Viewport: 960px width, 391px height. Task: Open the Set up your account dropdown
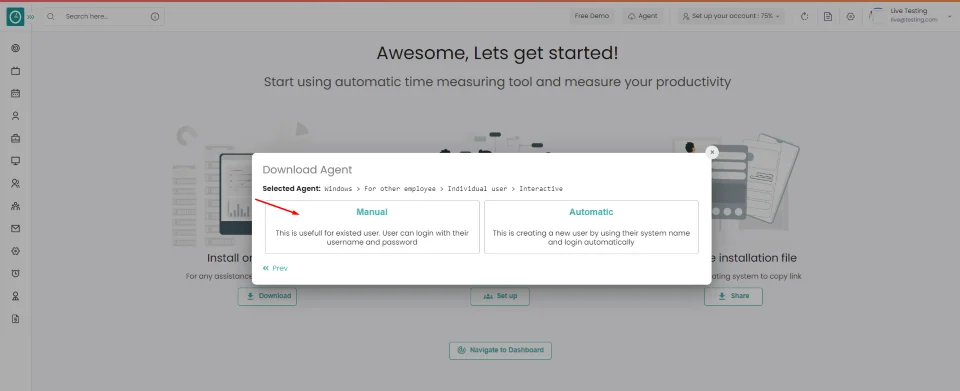pyautogui.click(x=731, y=17)
